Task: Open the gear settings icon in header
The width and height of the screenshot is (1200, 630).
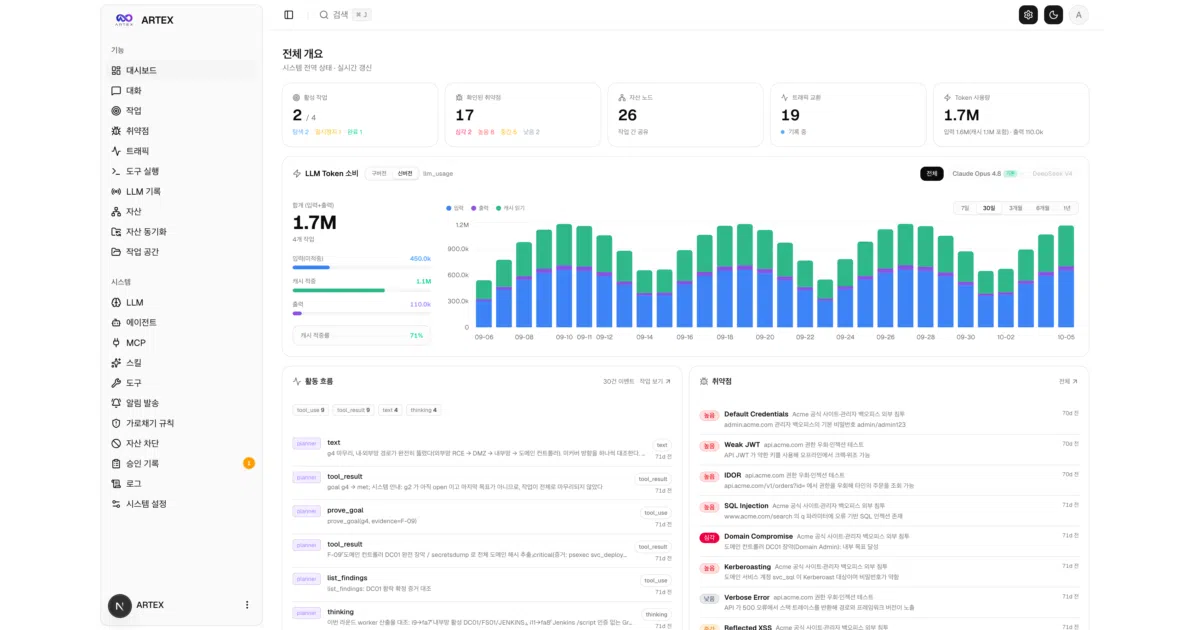Action: coord(1028,14)
